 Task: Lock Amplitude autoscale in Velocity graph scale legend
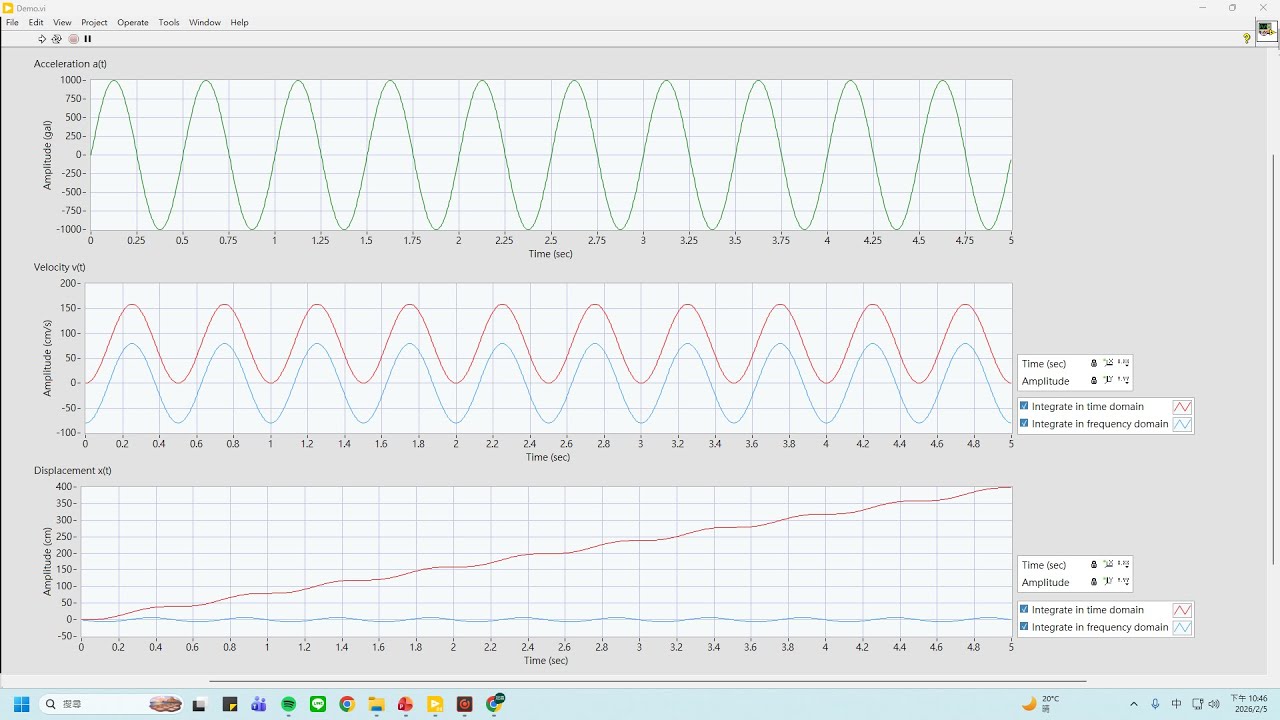1094,380
